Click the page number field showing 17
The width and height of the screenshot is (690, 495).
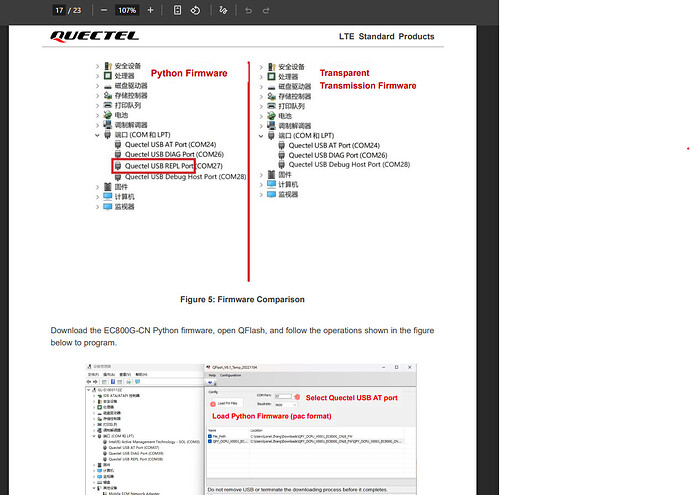click(x=59, y=10)
